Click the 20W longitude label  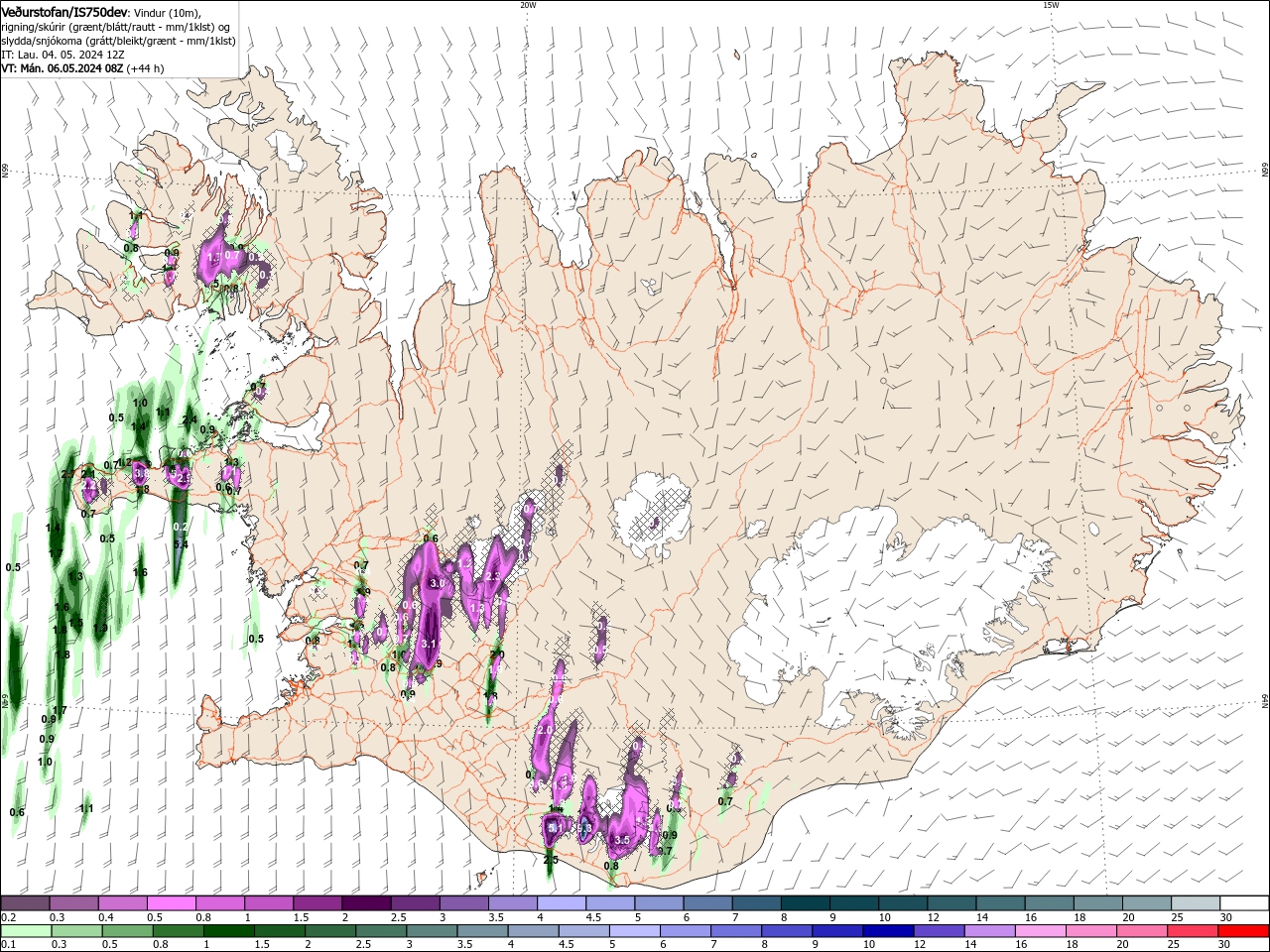(528, 5)
